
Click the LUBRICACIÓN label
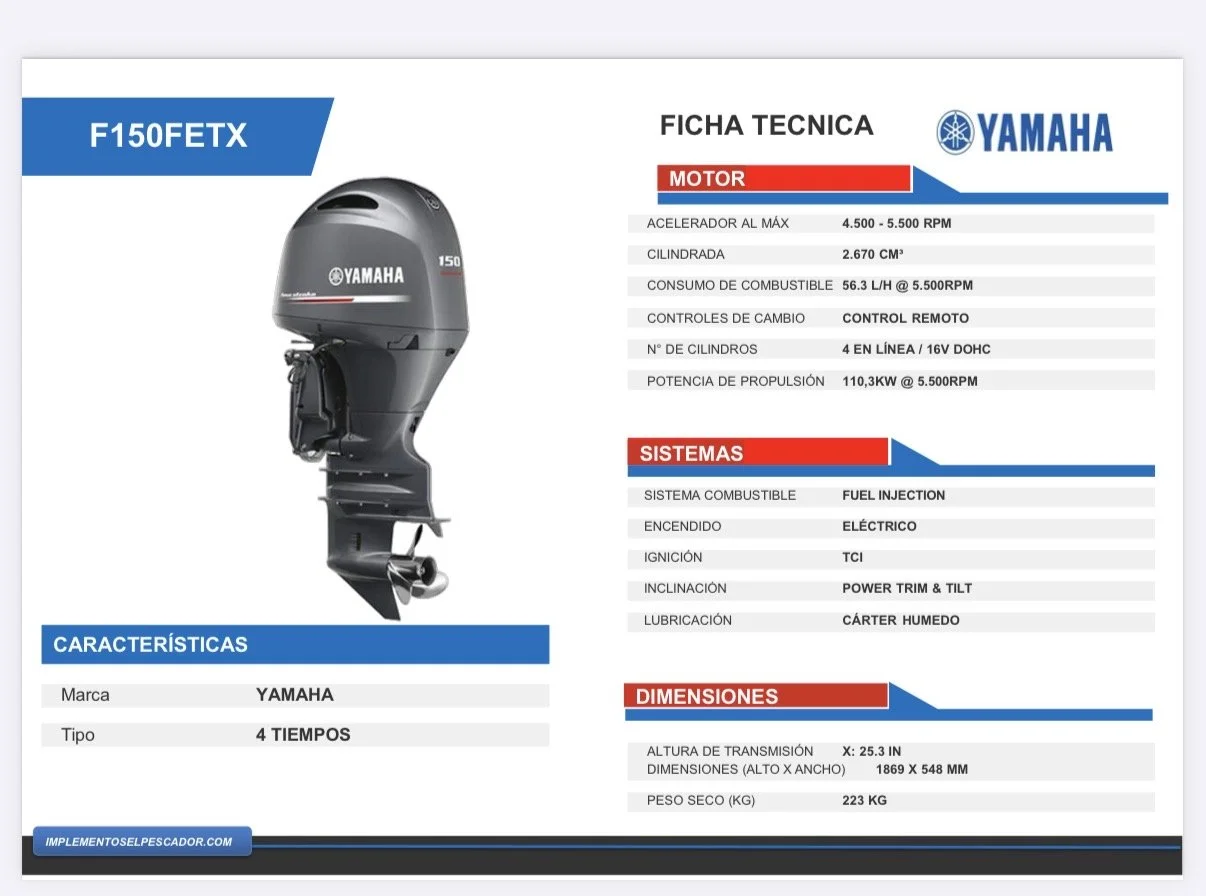[688, 620]
